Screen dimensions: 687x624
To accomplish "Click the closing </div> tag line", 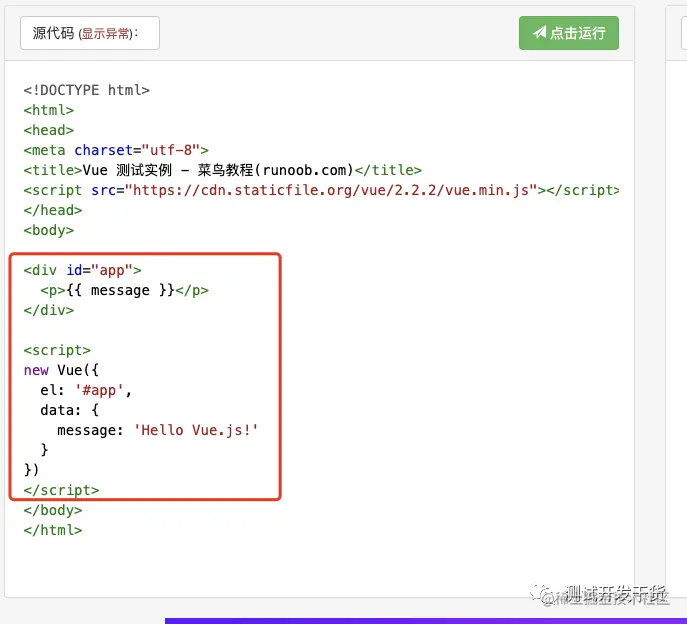I will coord(49,310).
